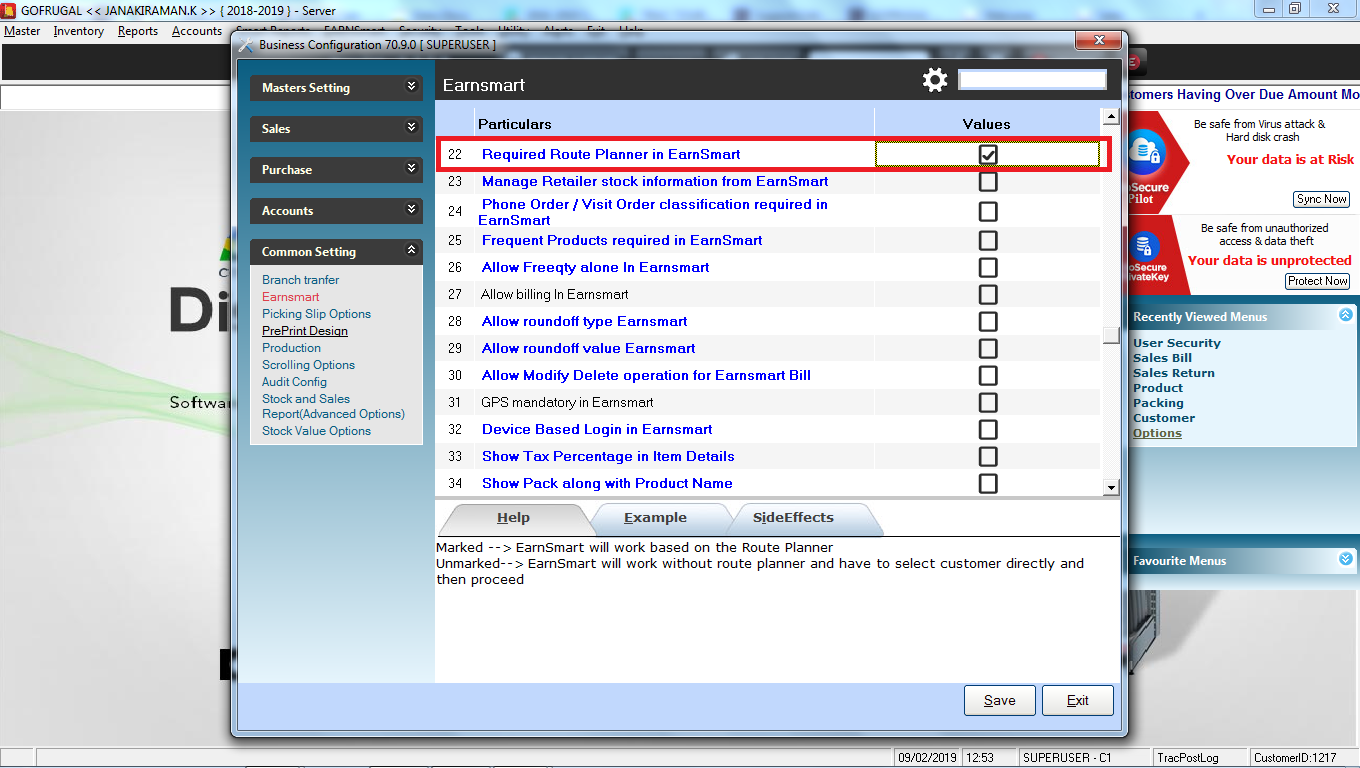Open Audit Config settings

click(294, 382)
